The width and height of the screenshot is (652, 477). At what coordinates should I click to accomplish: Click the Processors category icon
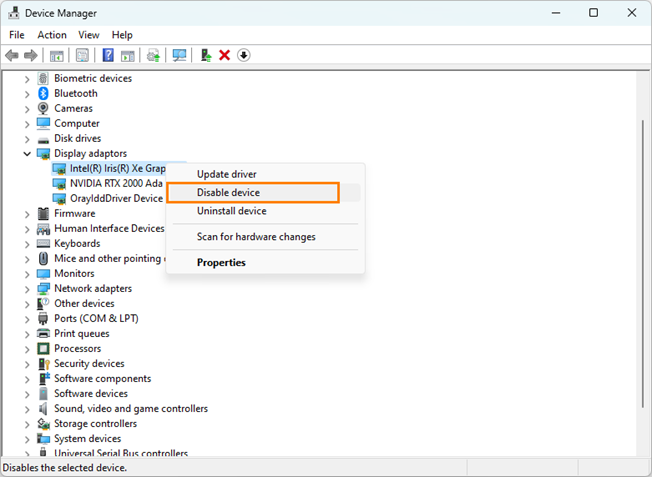tap(43, 348)
